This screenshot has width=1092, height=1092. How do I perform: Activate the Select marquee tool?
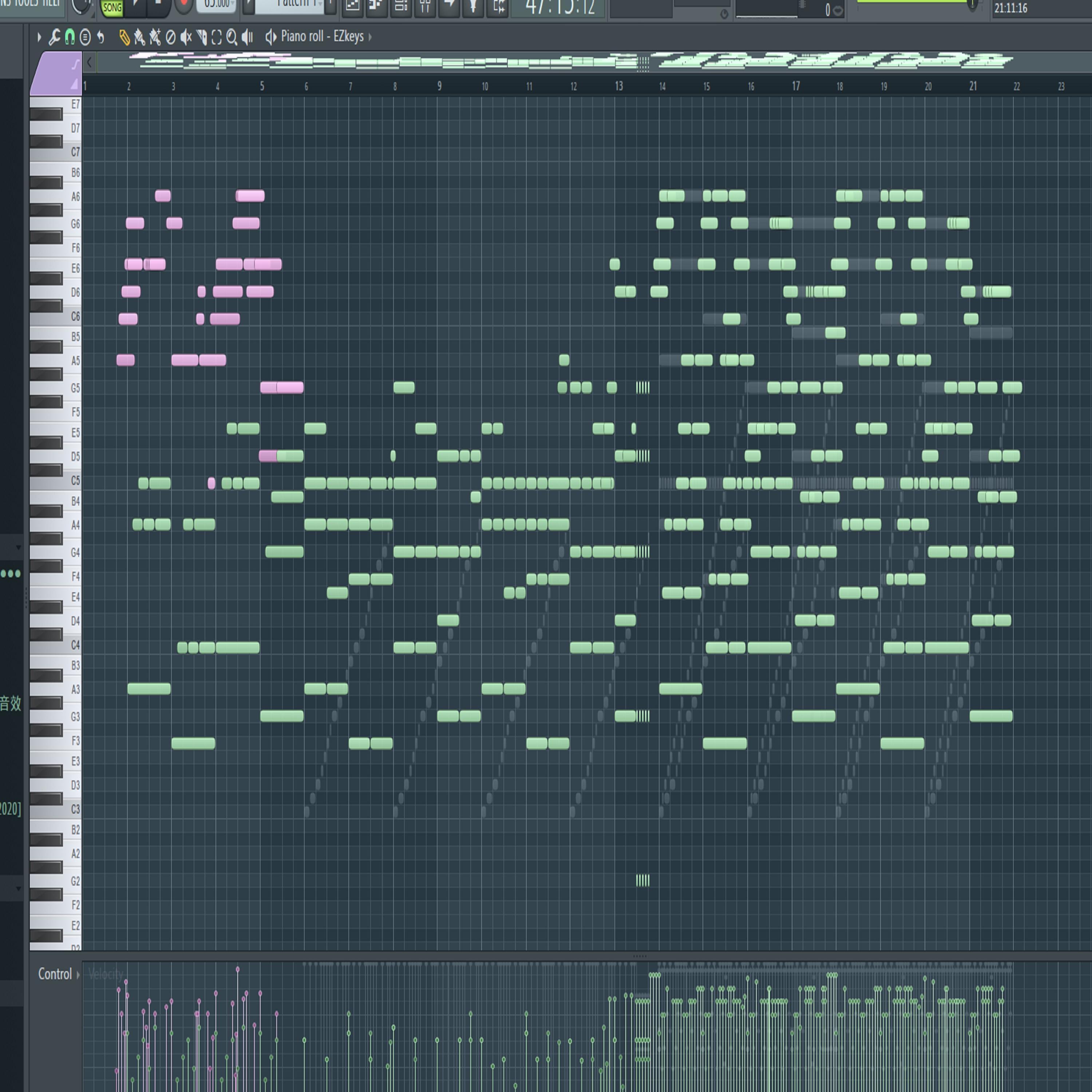(217, 38)
